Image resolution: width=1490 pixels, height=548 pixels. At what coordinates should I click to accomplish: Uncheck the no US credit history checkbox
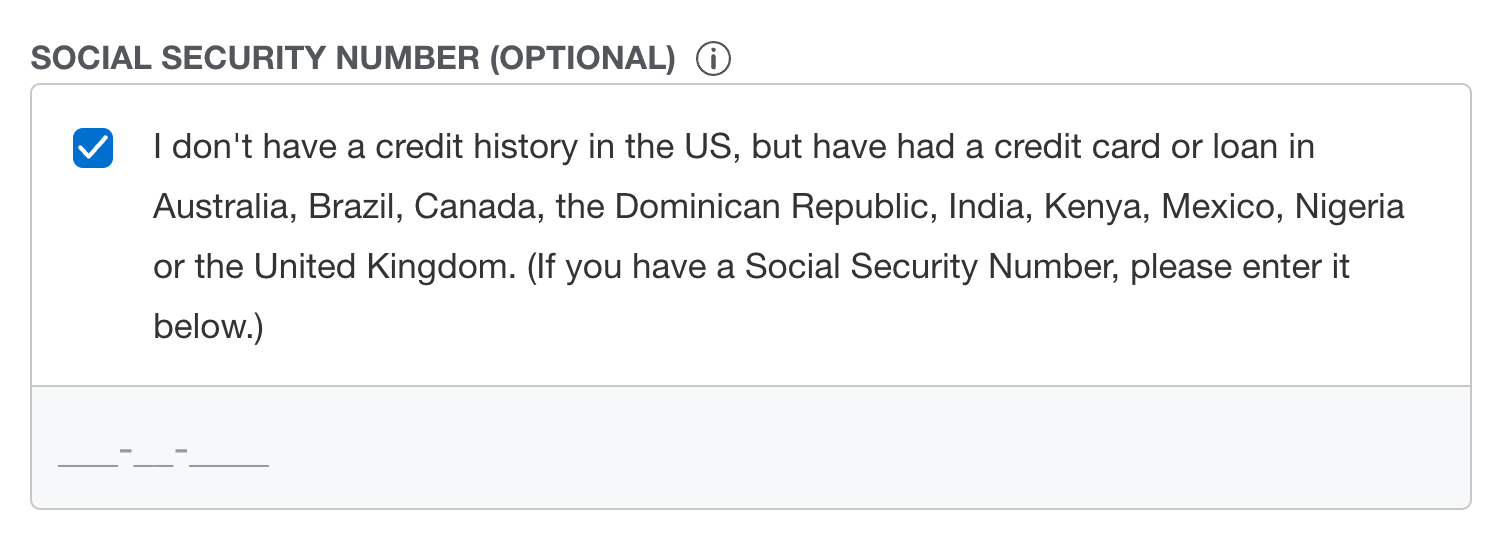(x=93, y=149)
